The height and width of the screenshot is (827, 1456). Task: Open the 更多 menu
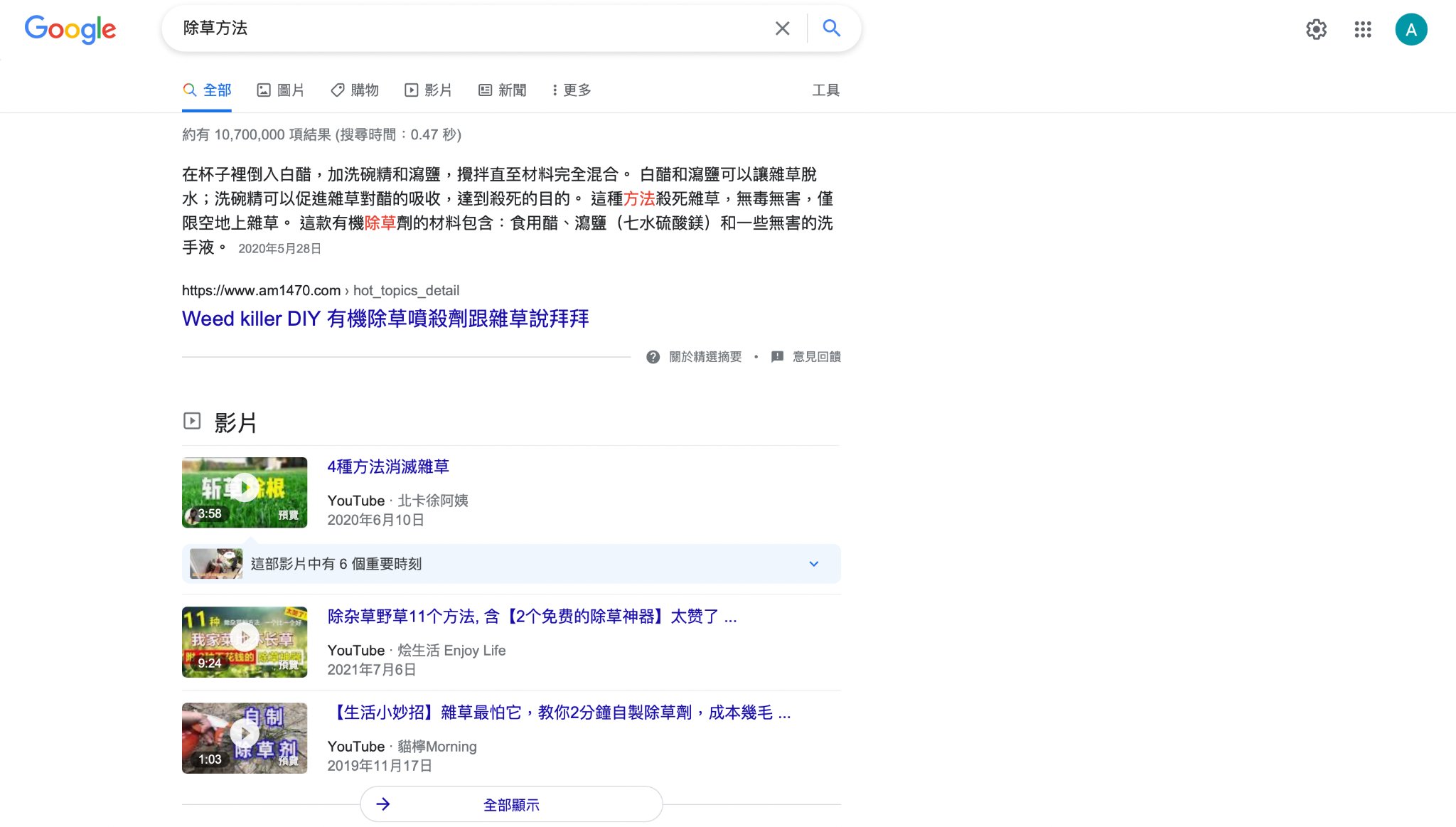[x=571, y=90]
